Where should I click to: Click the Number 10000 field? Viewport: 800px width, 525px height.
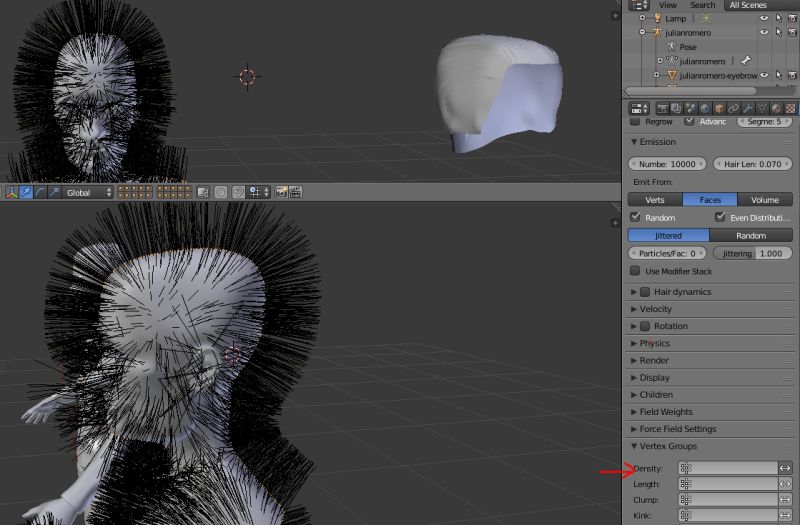667,164
